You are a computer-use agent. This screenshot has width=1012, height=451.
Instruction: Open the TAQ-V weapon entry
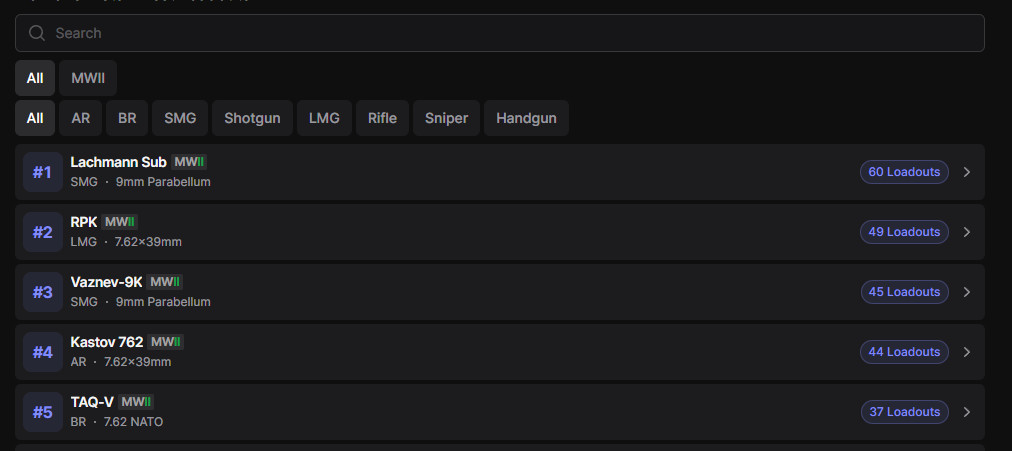pos(91,402)
